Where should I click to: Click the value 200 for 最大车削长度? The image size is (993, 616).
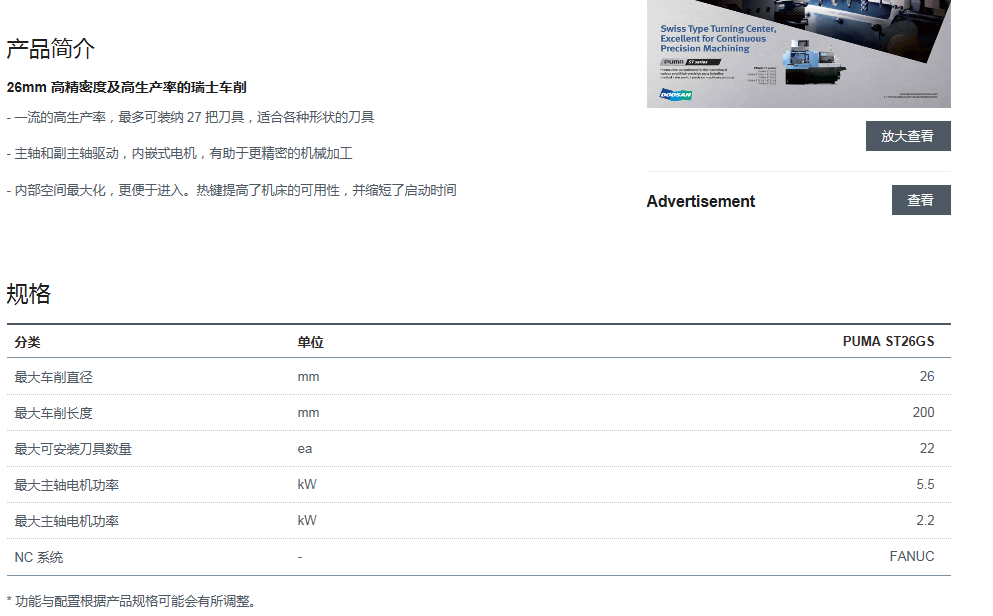tap(923, 412)
